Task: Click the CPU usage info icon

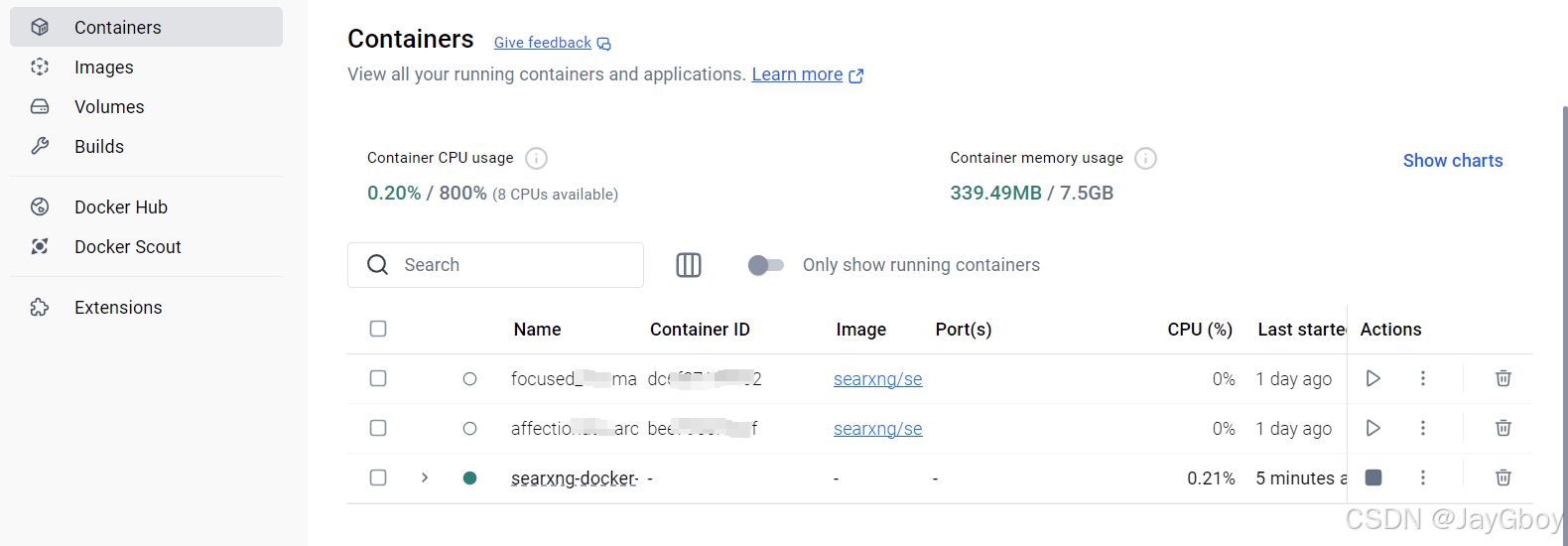Action: click(x=536, y=158)
